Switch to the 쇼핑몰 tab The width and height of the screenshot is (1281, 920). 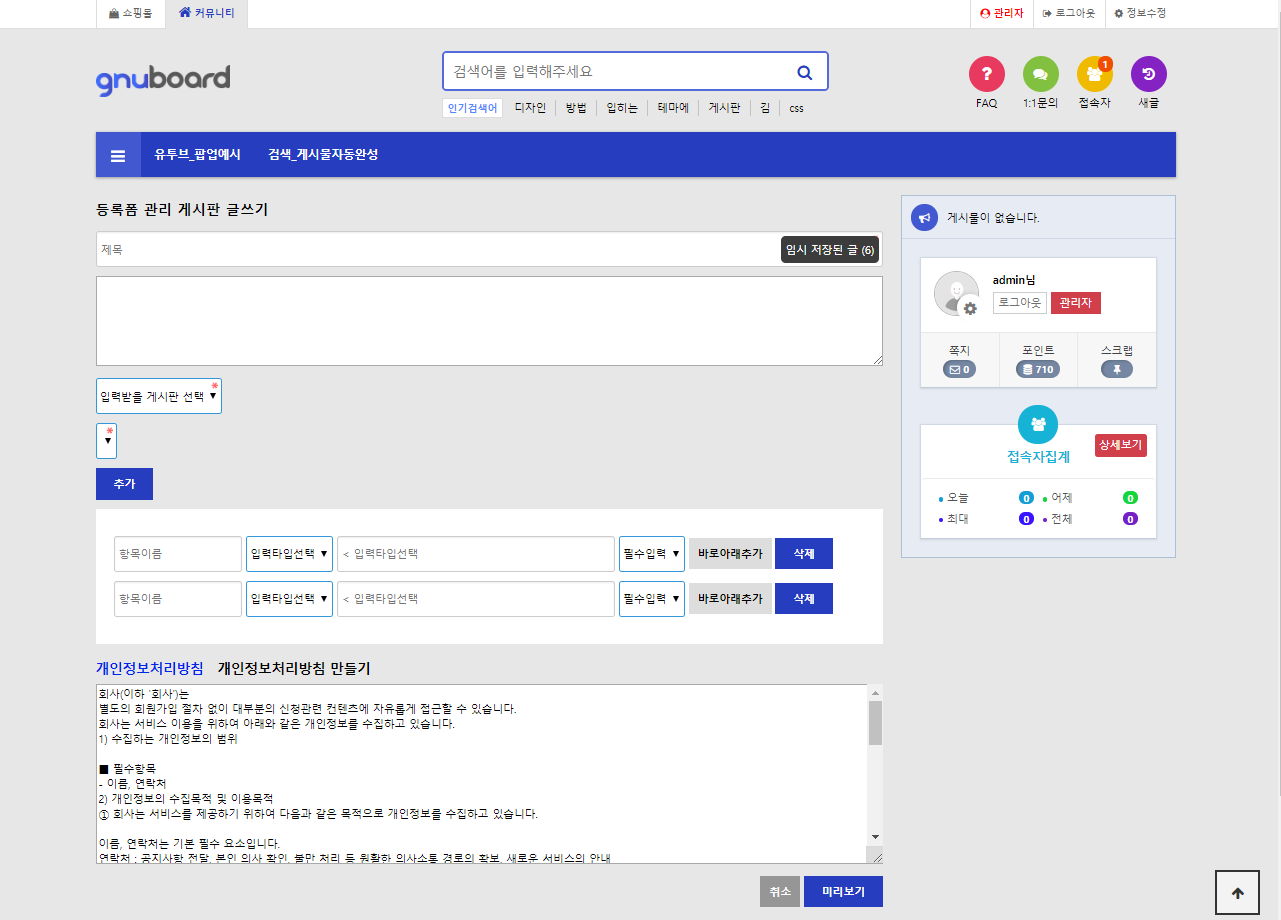coord(131,13)
